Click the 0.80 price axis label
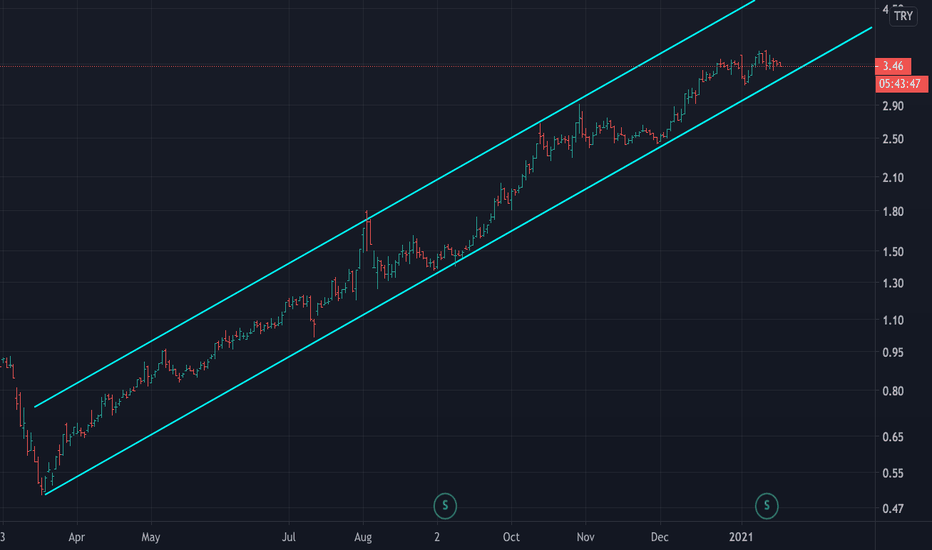 pyautogui.click(x=893, y=391)
